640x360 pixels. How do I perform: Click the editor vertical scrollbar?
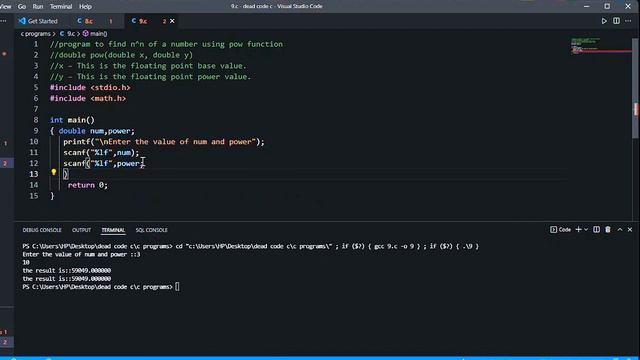tap(636, 88)
